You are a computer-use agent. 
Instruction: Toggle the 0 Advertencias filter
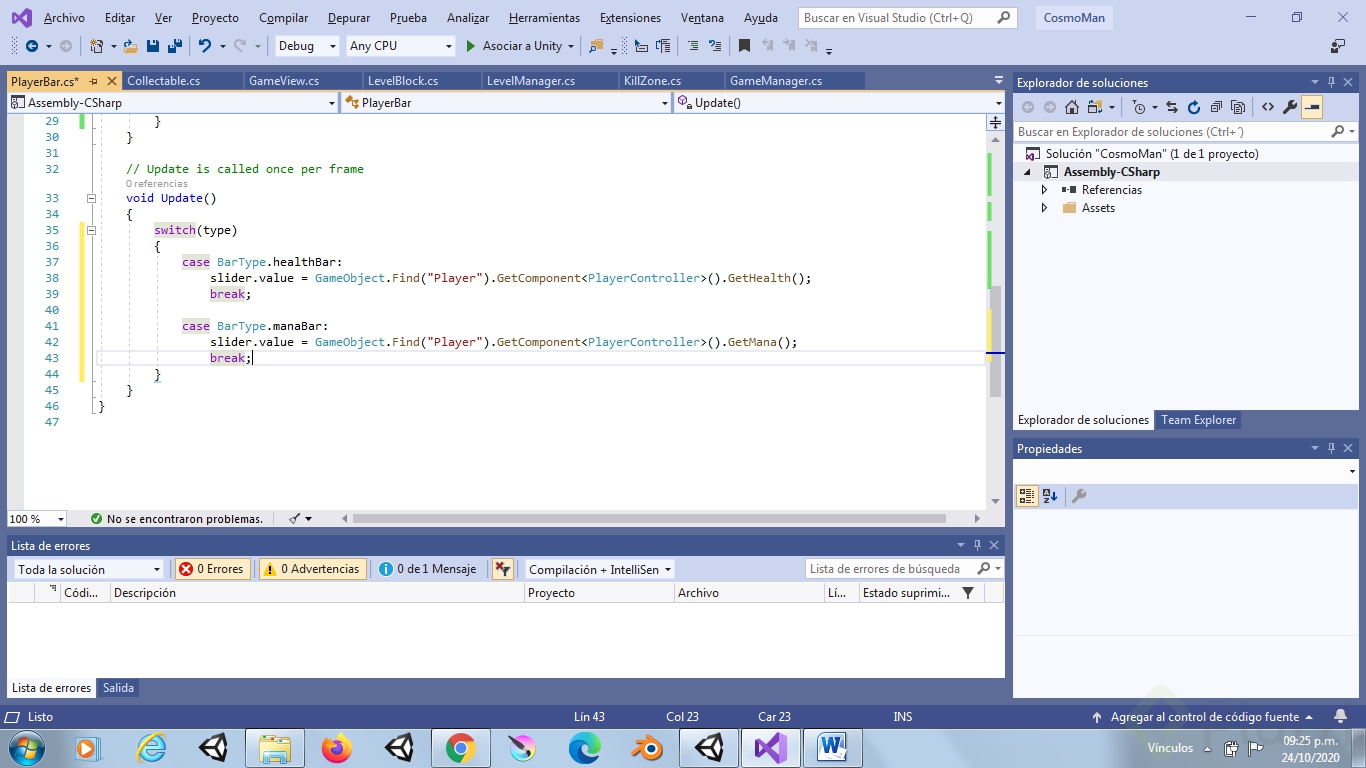coord(312,569)
